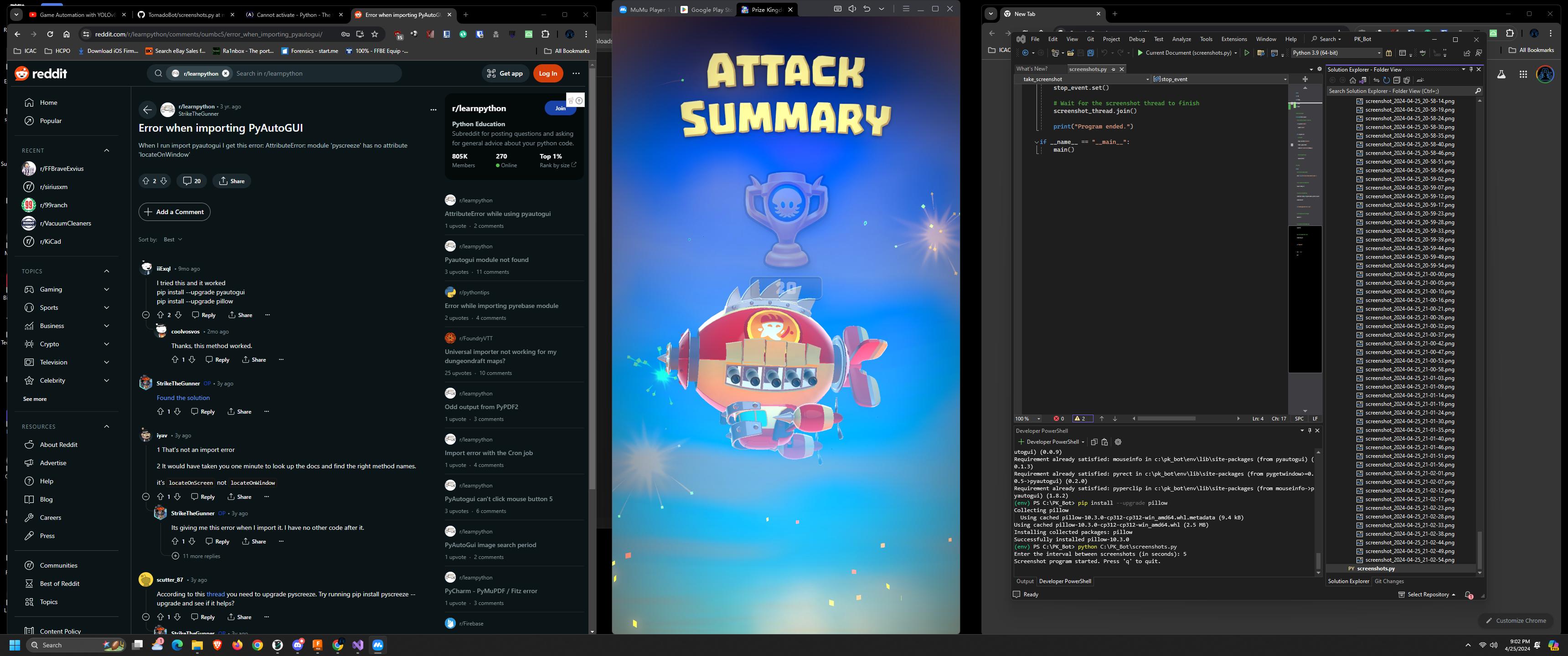Click Start Without Debugging outline play icon

[x=1247, y=53]
